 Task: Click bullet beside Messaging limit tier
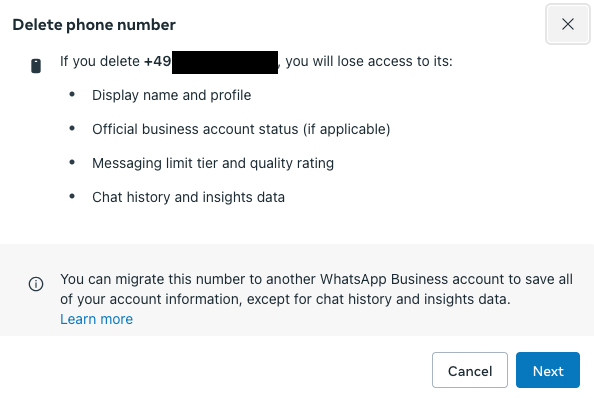coord(72,162)
